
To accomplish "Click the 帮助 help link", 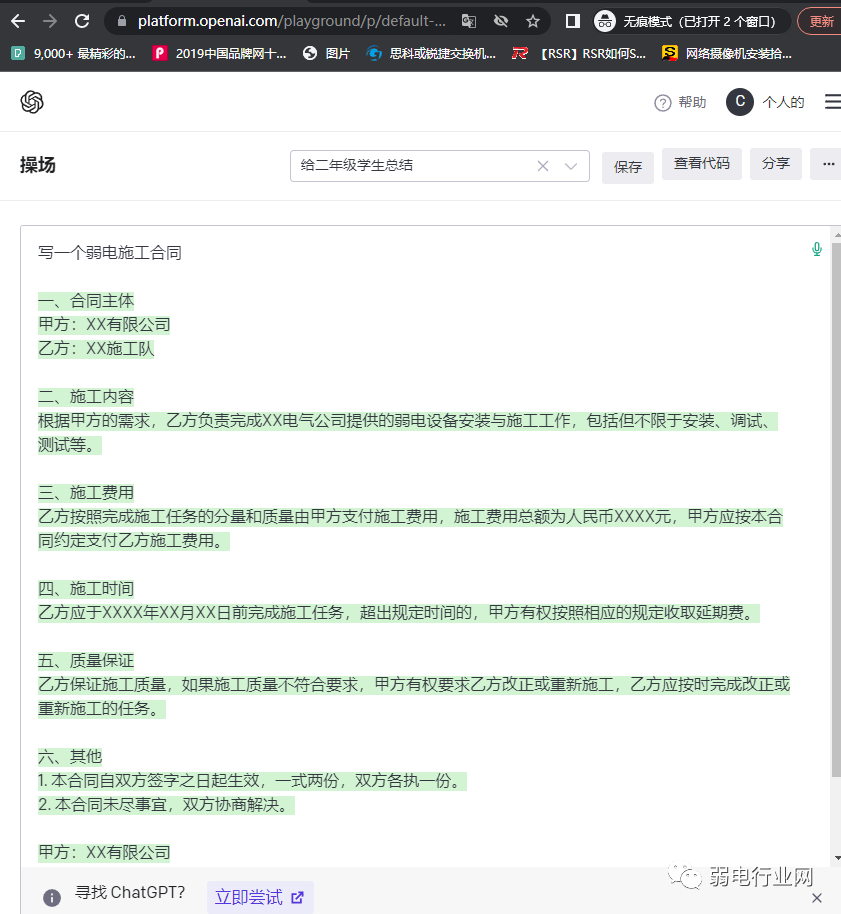I will pos(680,102).
